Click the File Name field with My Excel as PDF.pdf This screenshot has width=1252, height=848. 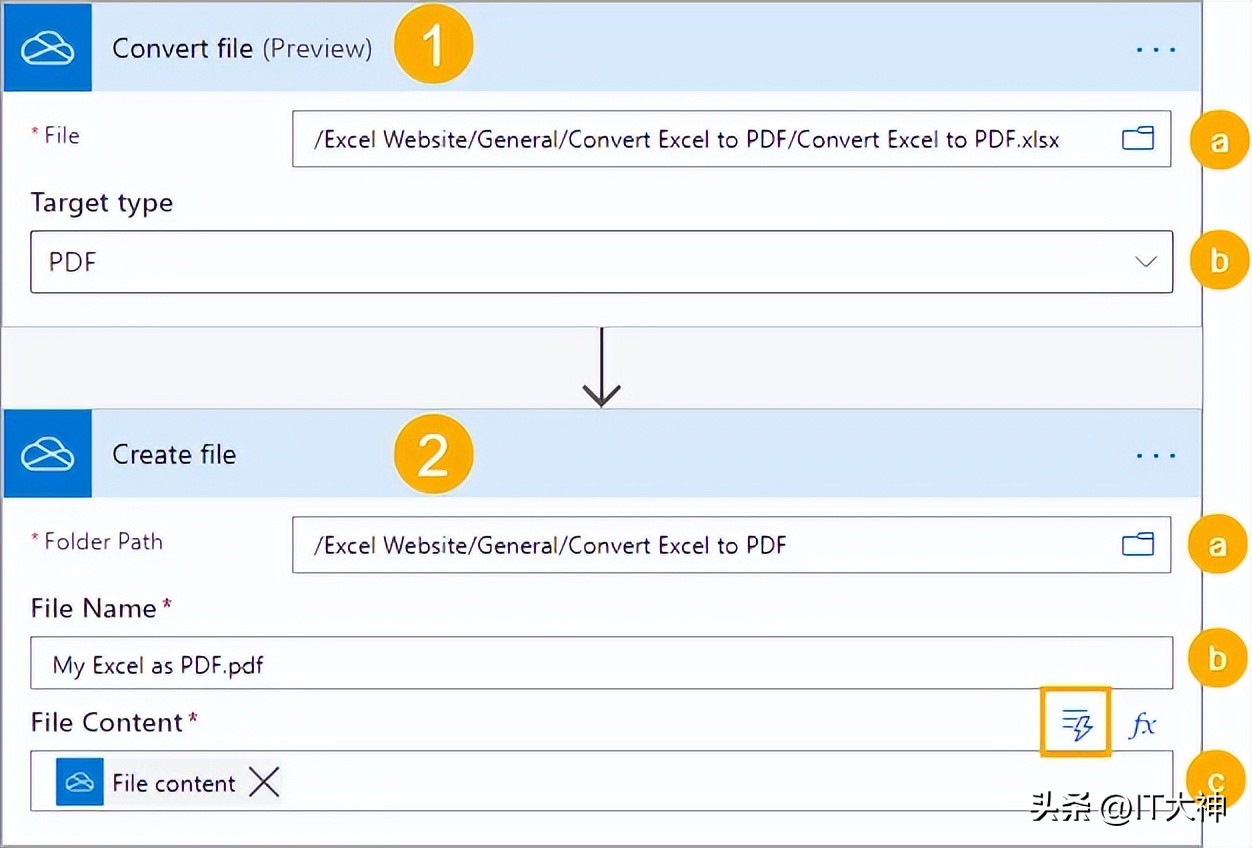[x=600, y=664]
